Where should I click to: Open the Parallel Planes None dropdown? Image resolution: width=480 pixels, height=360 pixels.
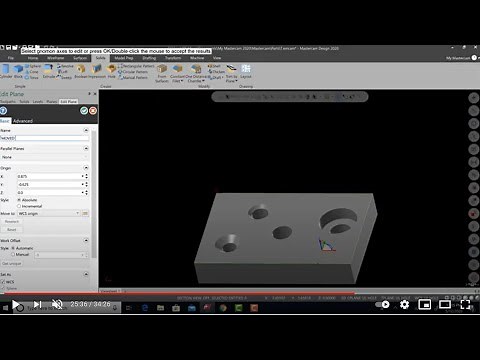[45, 157]
